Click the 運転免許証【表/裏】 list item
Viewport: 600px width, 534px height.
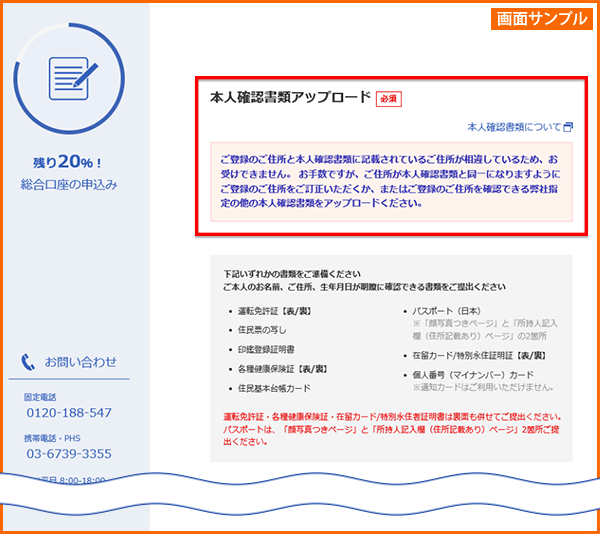click(x=275, y=311)
